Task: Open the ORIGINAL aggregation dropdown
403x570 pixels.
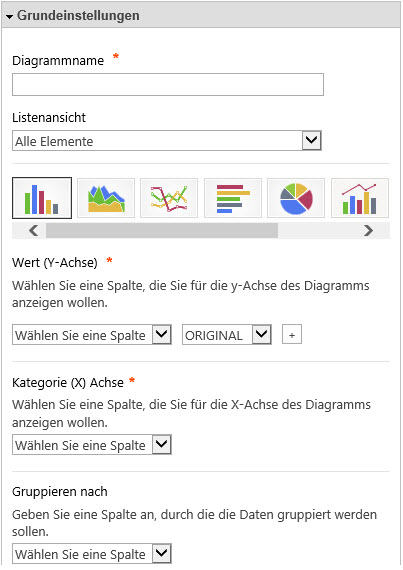Action: pos(227,335)
